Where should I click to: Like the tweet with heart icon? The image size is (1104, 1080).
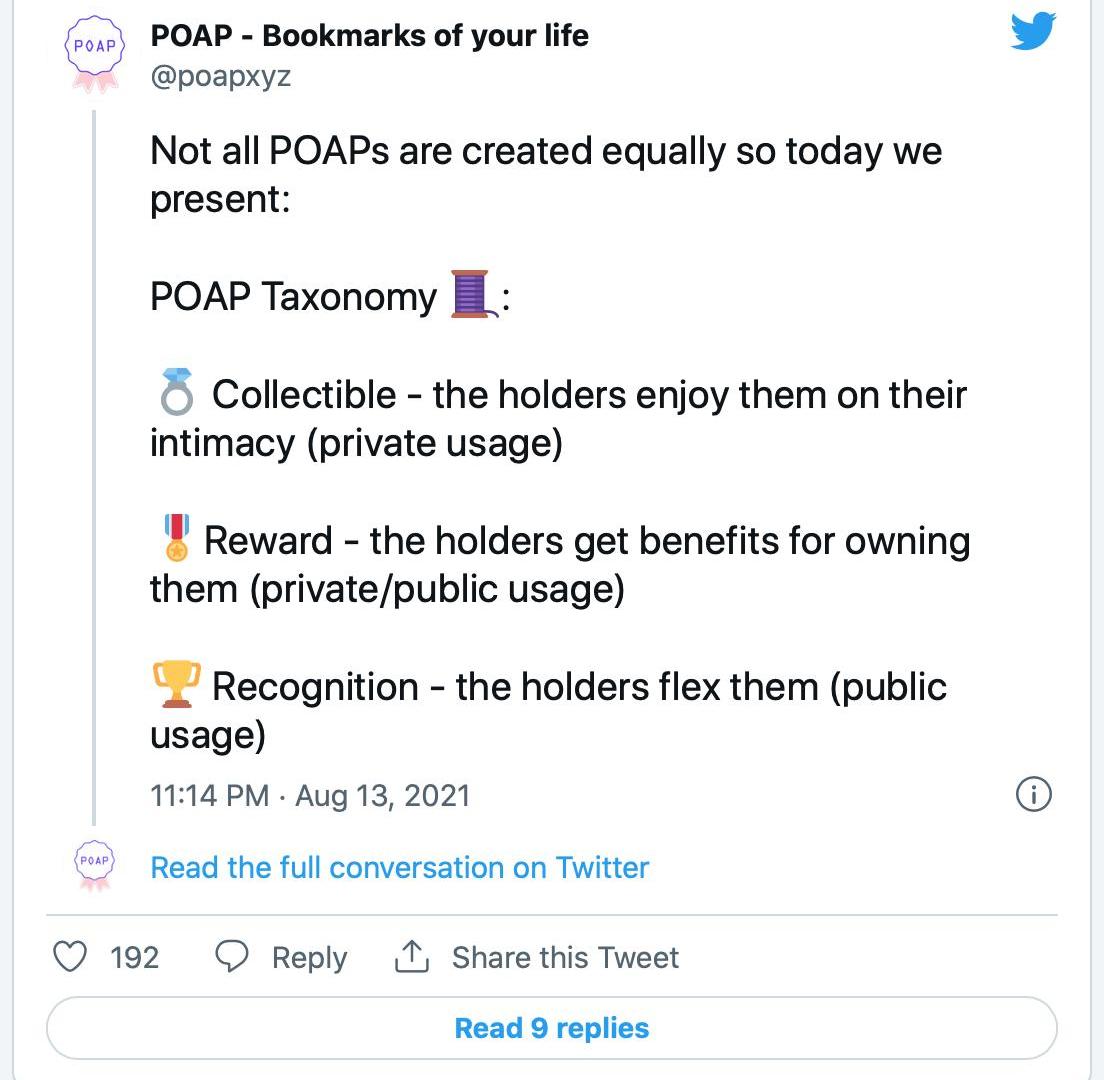pos(70,957)
